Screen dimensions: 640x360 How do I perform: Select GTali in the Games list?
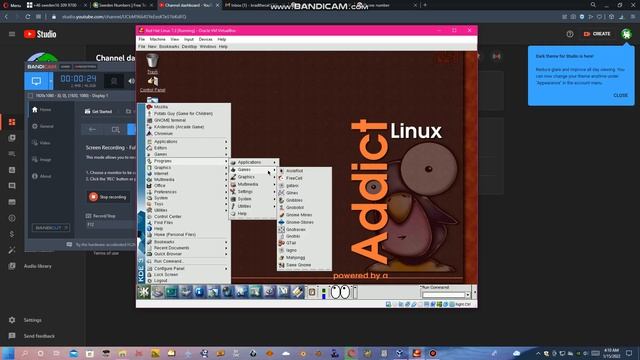coord(304,243)
